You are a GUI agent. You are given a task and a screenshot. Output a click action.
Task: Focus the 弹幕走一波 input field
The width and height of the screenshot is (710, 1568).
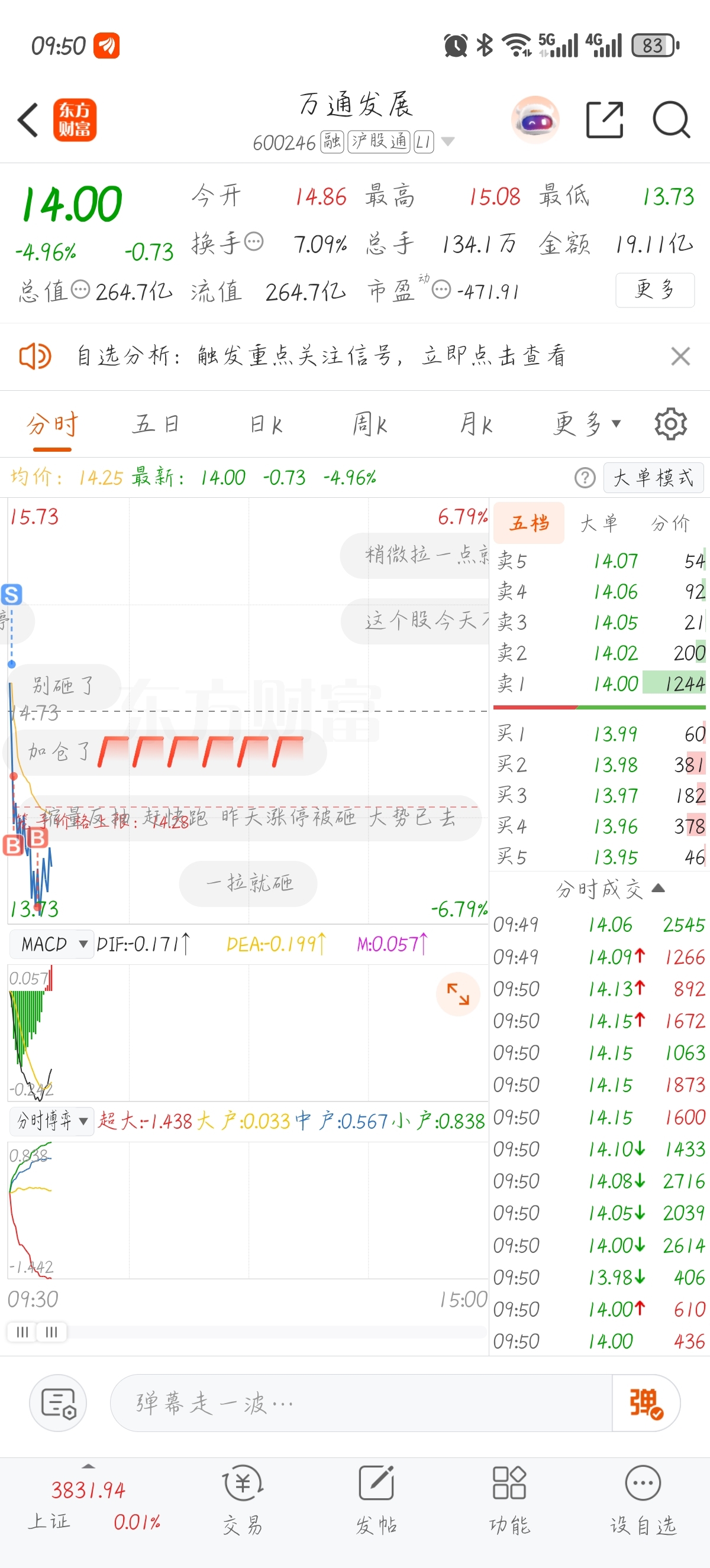361,1403
